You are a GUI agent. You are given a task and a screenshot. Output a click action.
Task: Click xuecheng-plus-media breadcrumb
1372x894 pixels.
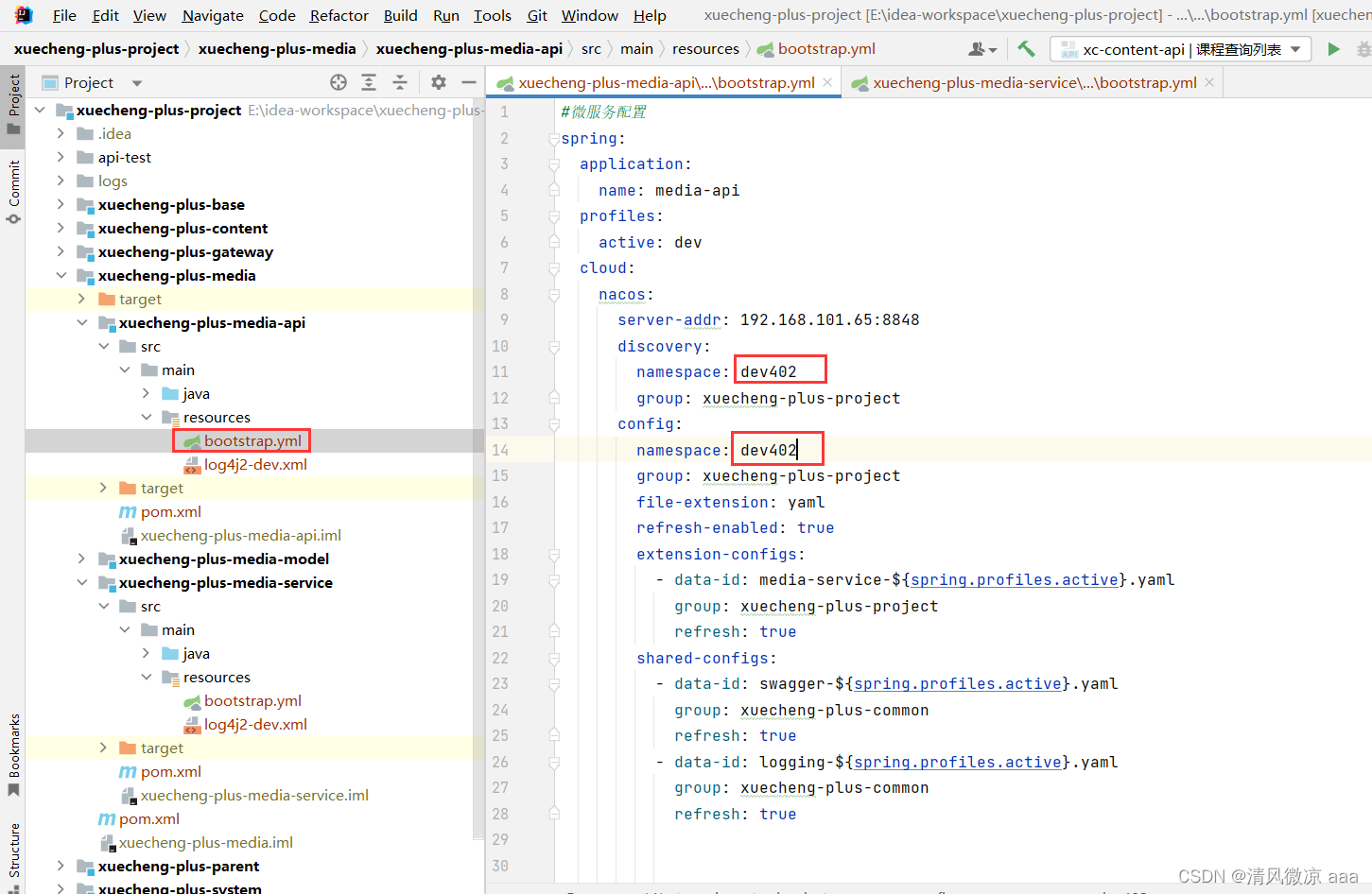277,48
